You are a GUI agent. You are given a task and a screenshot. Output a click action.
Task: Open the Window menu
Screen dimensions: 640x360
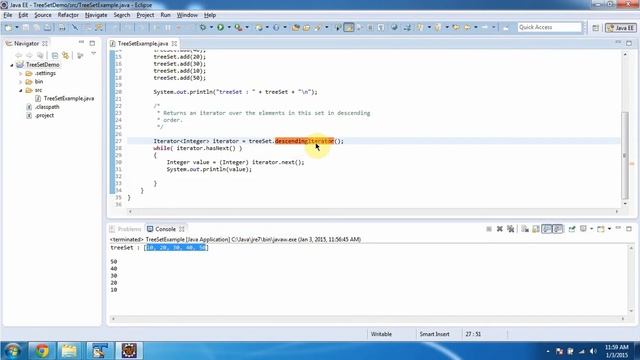click(187, 15)
